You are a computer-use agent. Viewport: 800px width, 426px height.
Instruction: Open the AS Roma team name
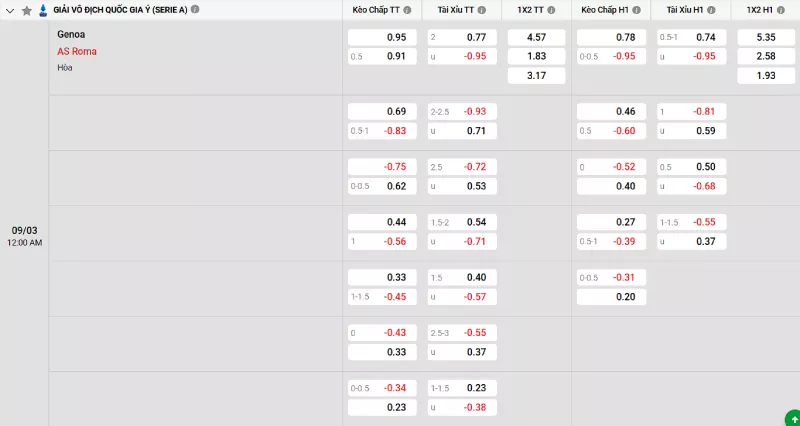point(77,51)
